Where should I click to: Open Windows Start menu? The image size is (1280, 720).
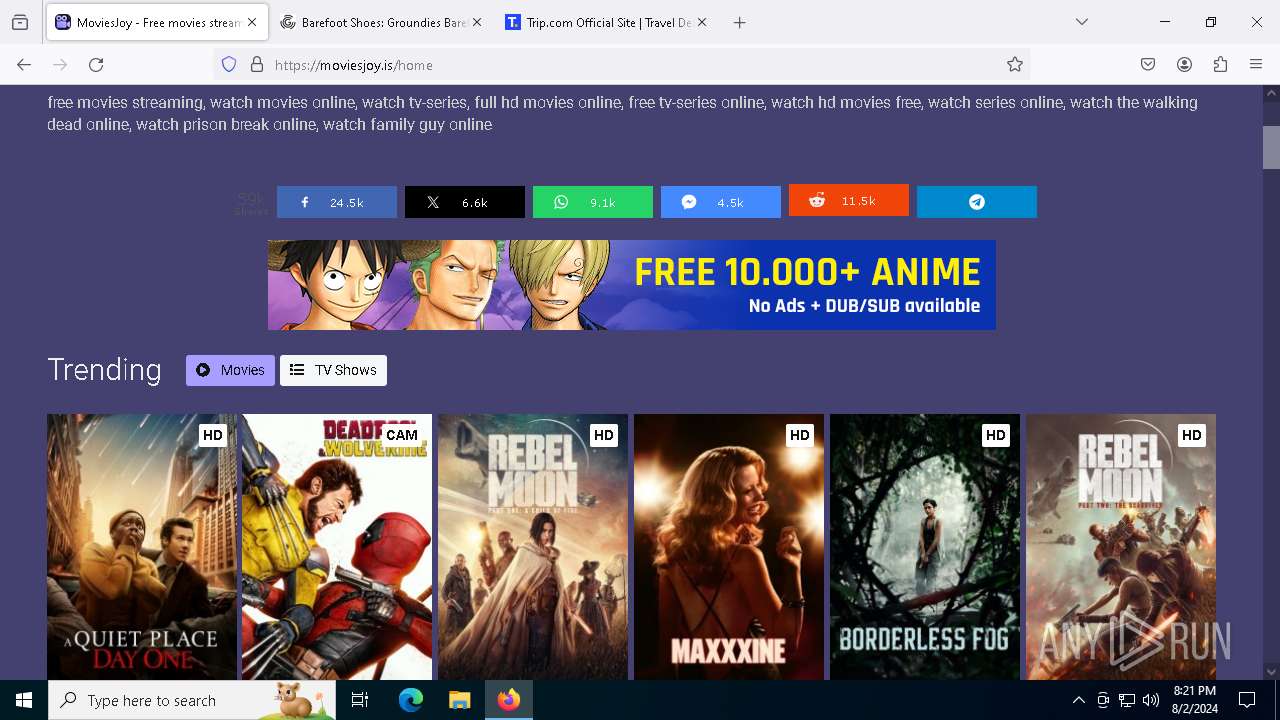point(24,700)
